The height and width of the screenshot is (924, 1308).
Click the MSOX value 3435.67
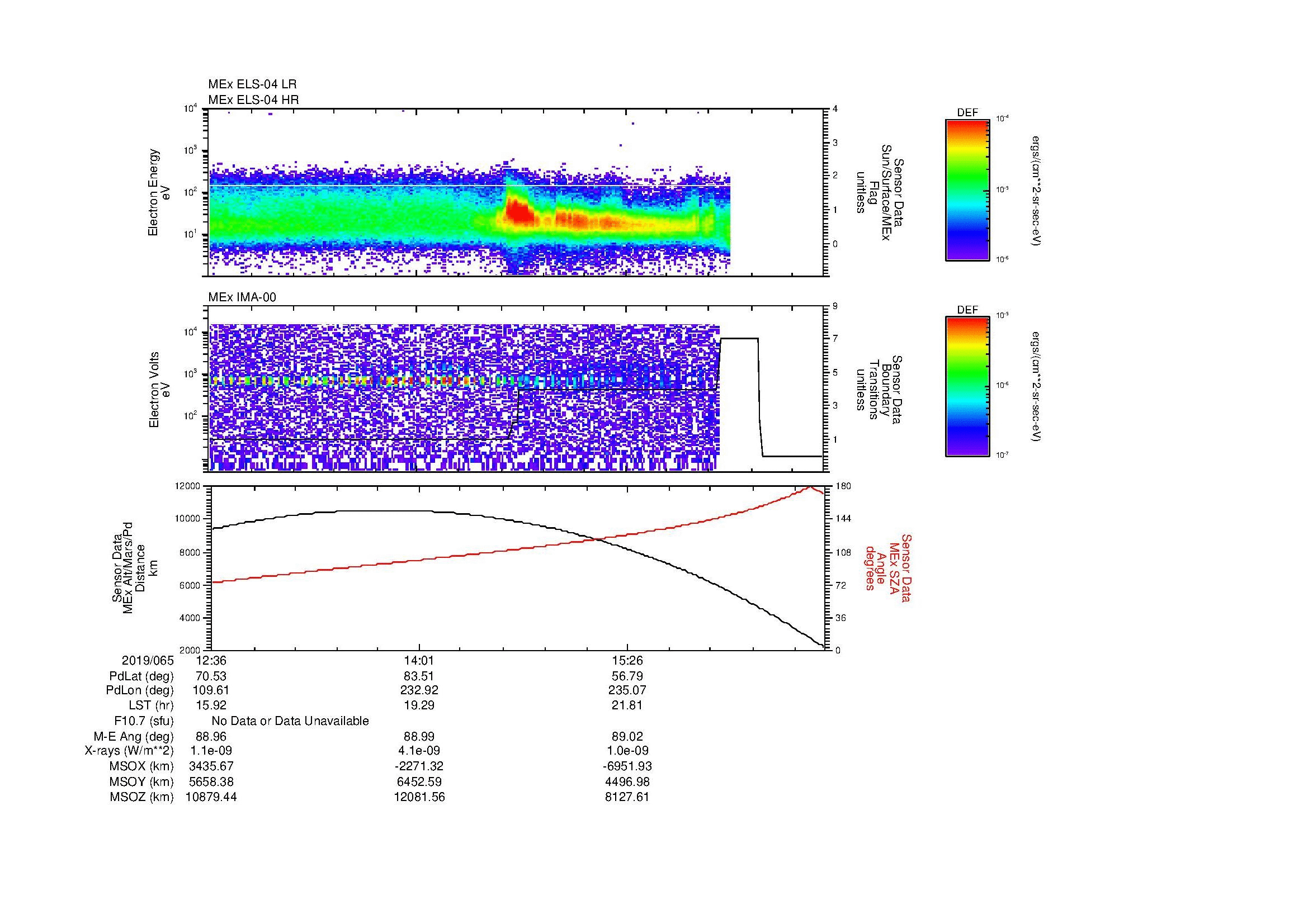211,766
